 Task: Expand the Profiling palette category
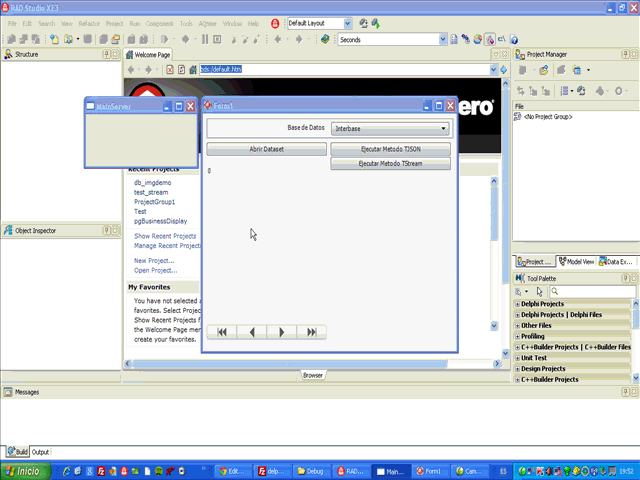pos(517,336)
